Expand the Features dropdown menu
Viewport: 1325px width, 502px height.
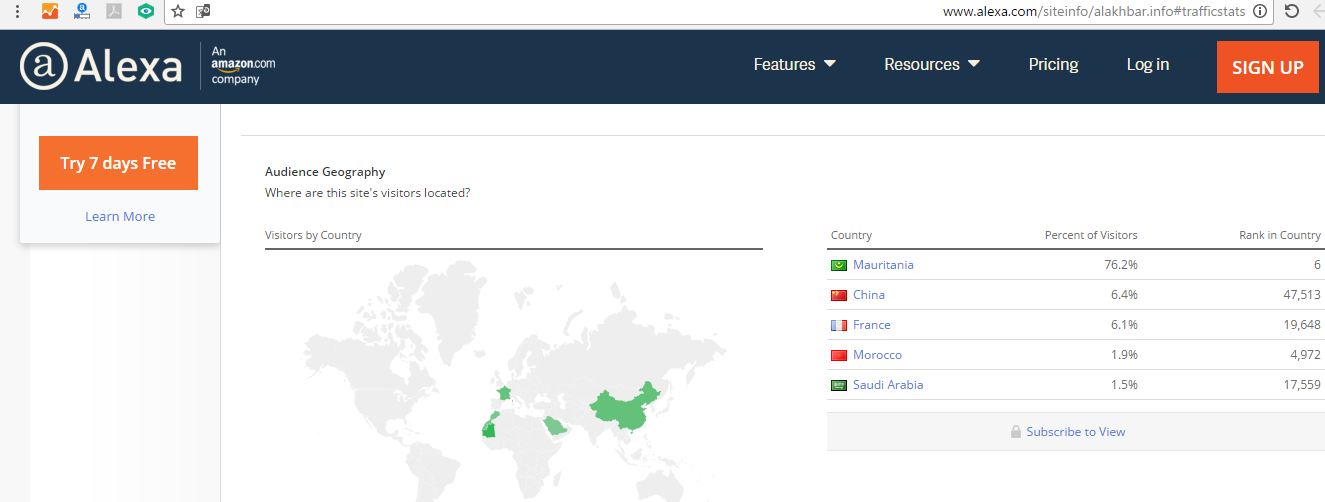[794, 65]
